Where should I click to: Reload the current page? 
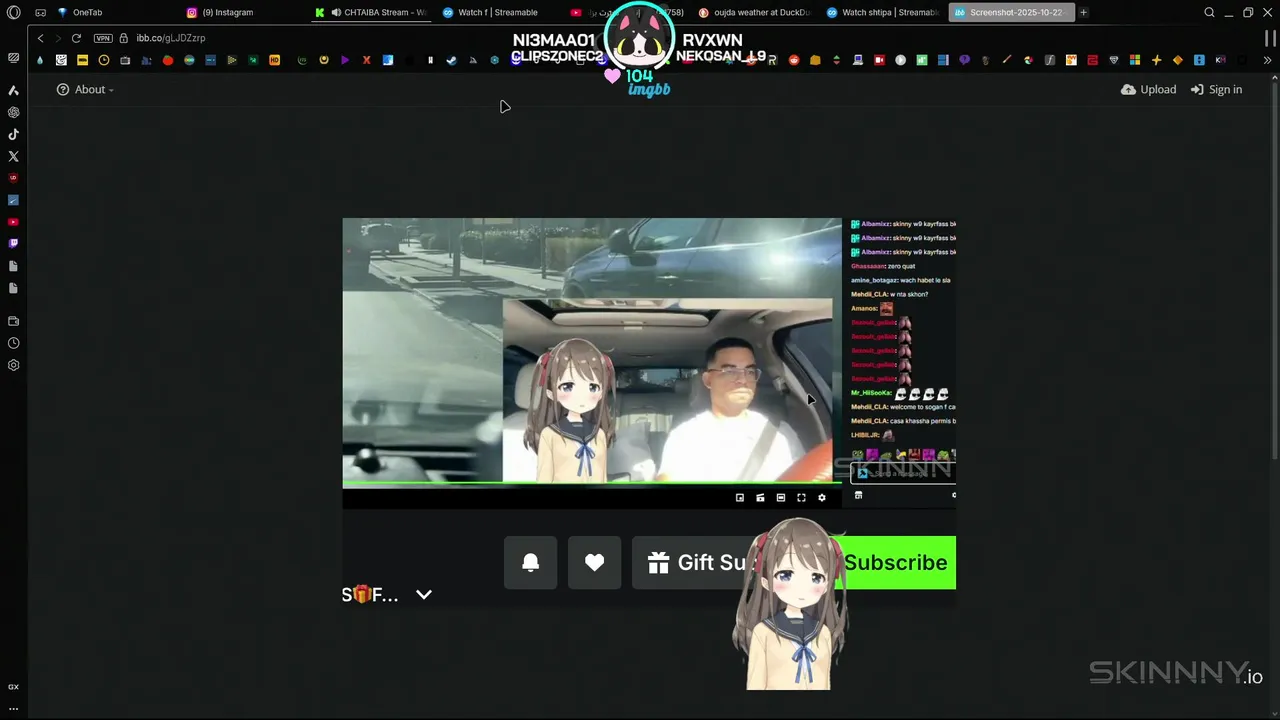point(76,38)
